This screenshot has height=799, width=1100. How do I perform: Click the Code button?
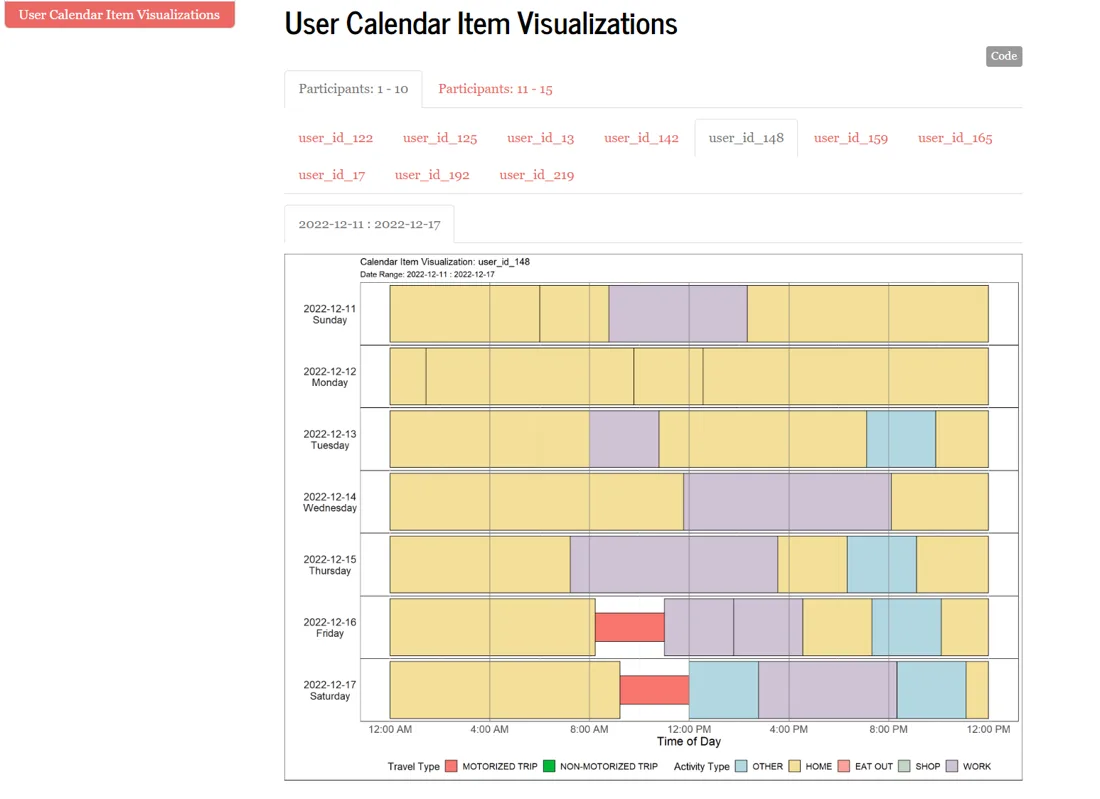point(1003,56)
